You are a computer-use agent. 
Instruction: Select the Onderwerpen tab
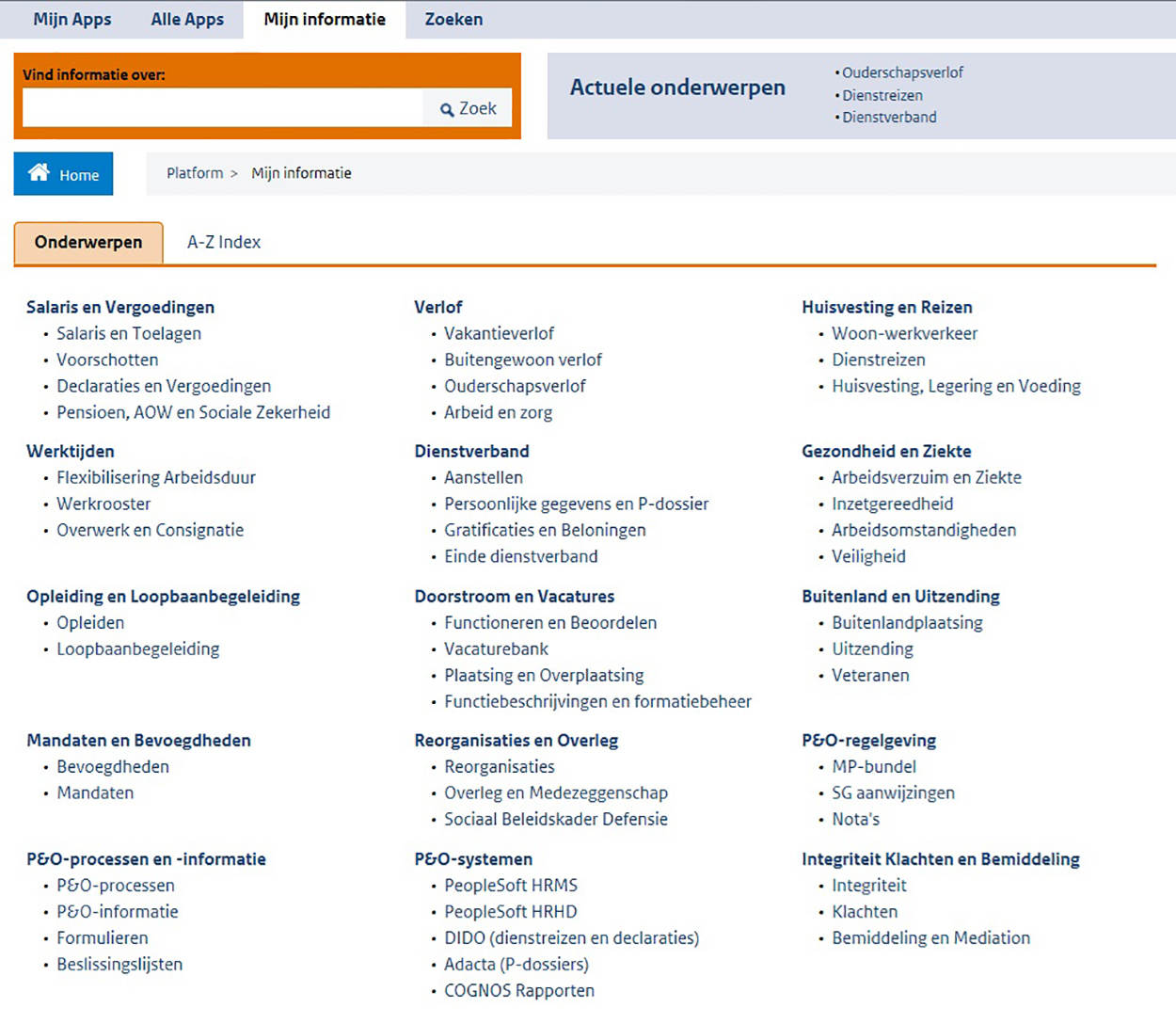tap(88, 242)
